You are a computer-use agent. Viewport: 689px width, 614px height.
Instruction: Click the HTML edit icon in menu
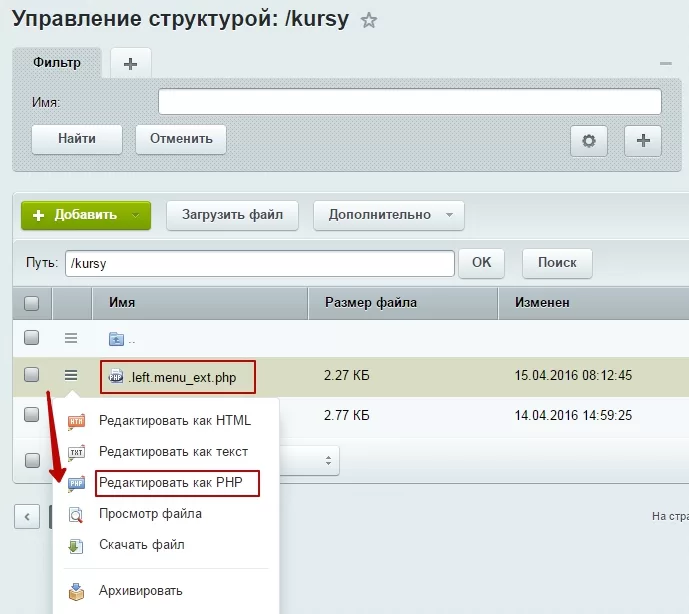[x=76, y=422]
